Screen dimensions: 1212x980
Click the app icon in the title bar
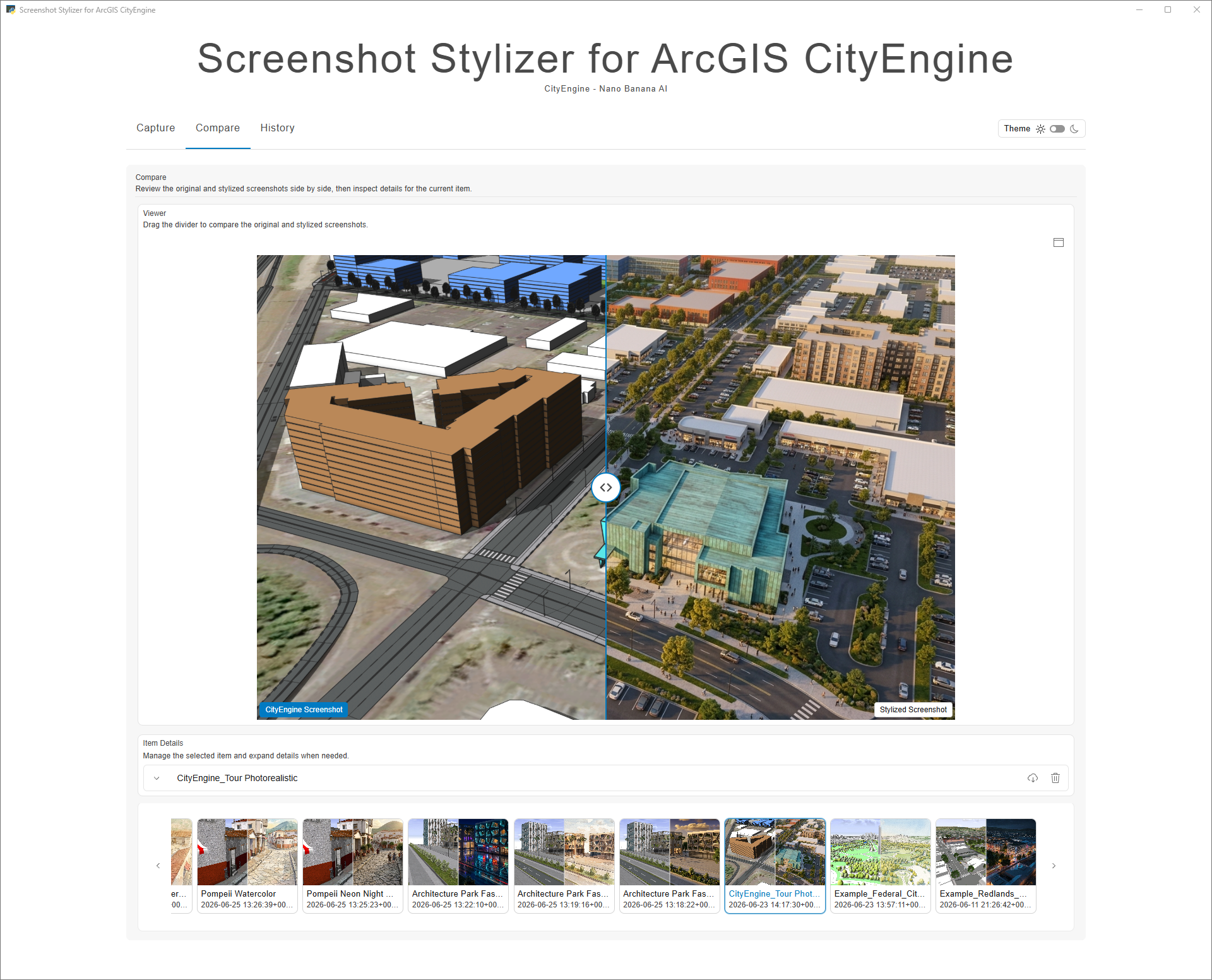(11, 10)
